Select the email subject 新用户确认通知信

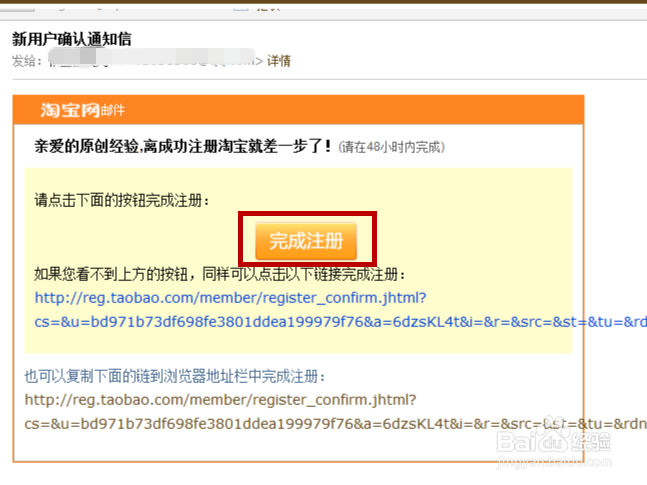click(72, 39)
